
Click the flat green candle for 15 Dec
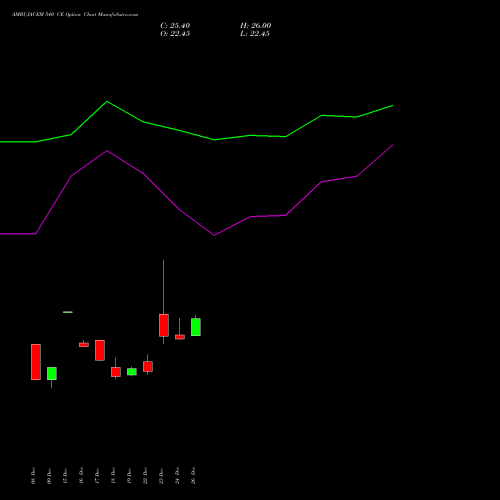68,312
